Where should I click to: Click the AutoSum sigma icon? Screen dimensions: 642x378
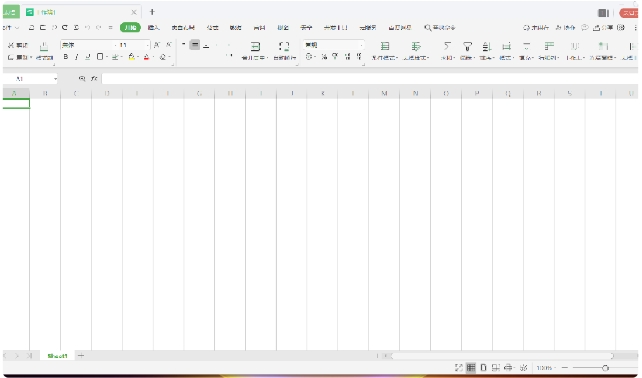pyautogui.click(x=447, y=46)
